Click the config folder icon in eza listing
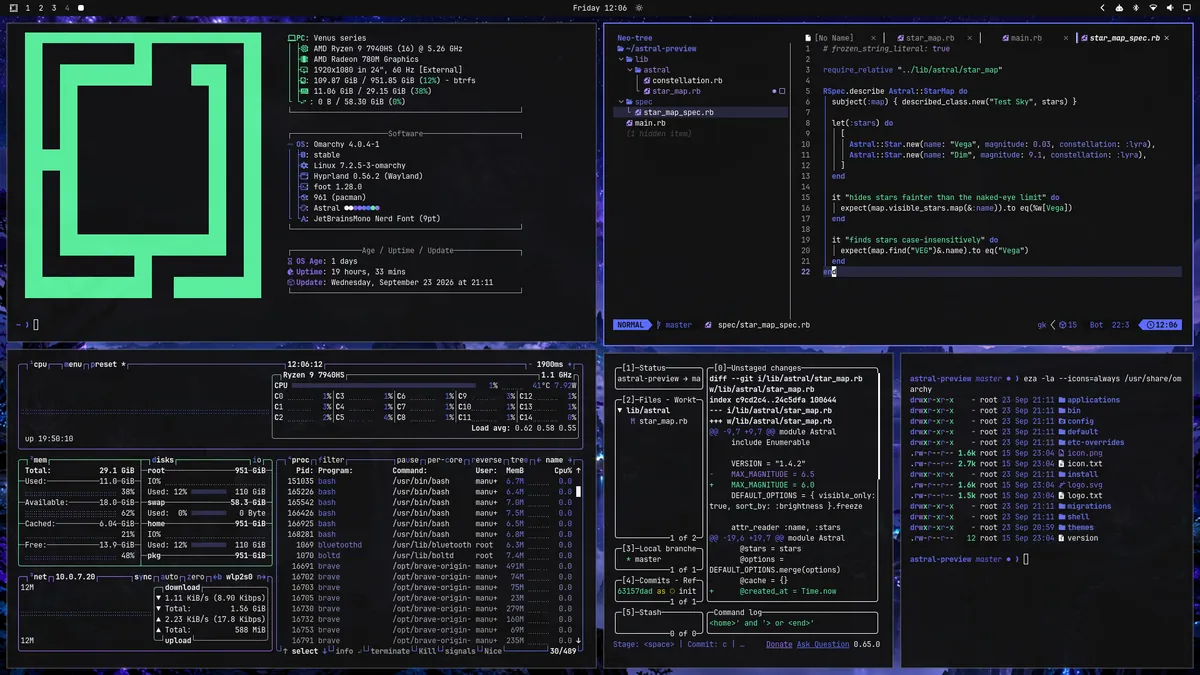1200x675 pixels. (x=1061, y=421)
